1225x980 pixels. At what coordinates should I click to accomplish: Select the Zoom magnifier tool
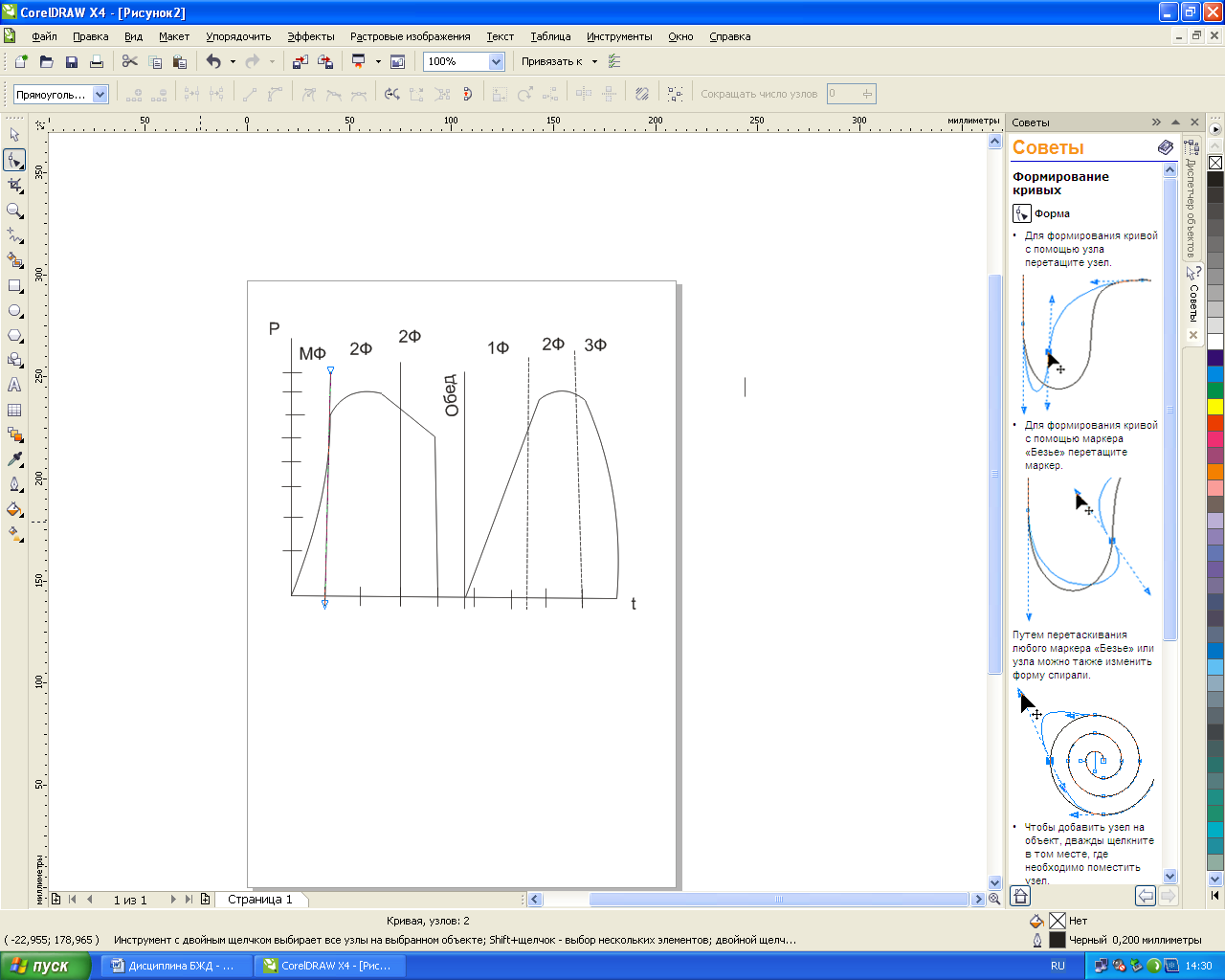pyautogui.click(x=14, y=211)
